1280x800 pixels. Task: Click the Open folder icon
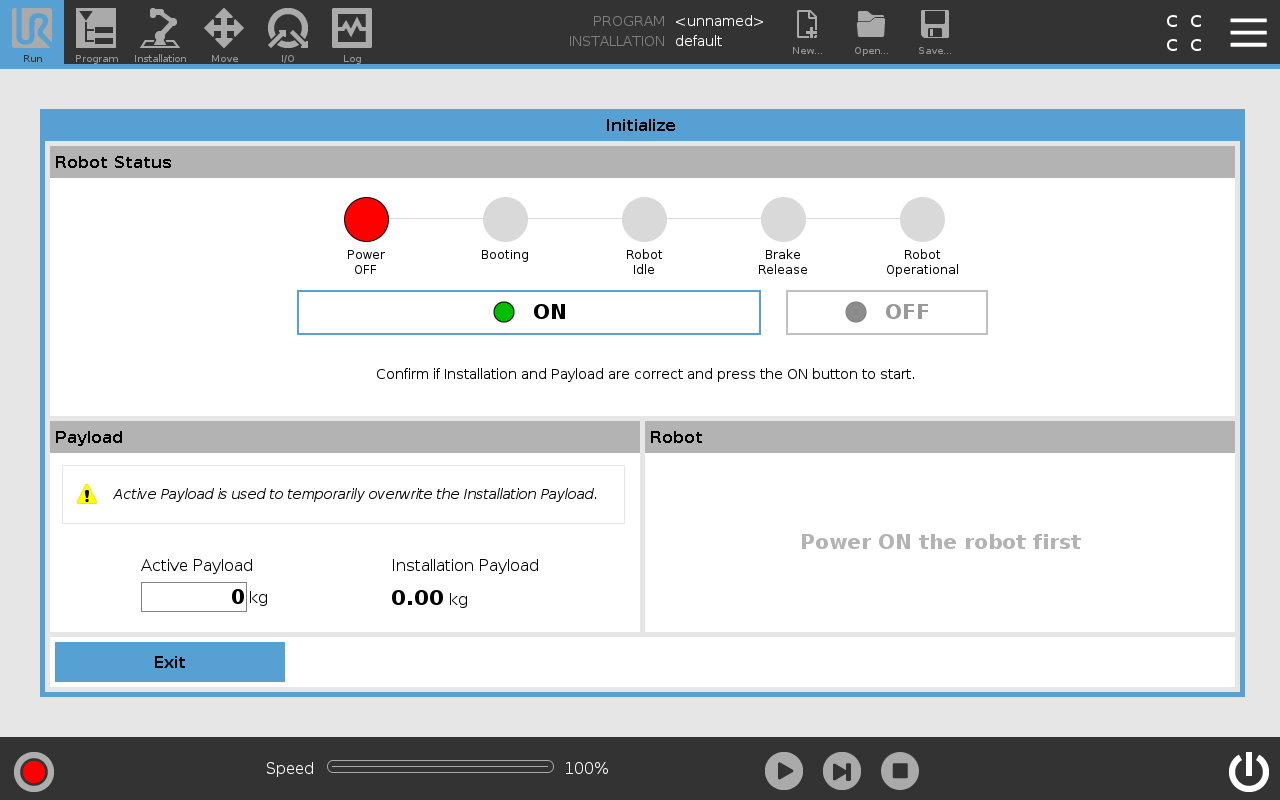point(871,32)
